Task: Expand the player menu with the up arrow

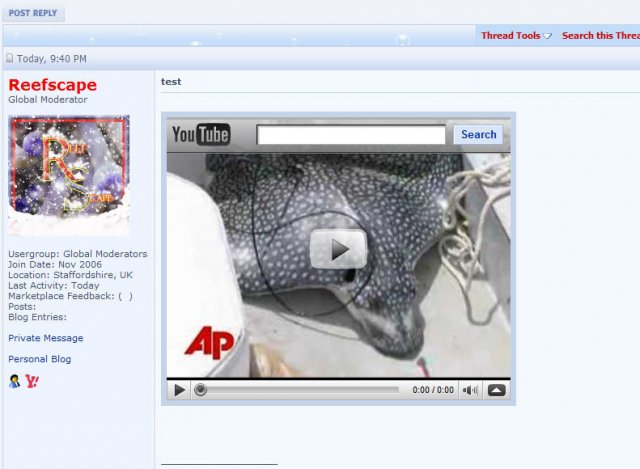Action: [x=496, y=390]
